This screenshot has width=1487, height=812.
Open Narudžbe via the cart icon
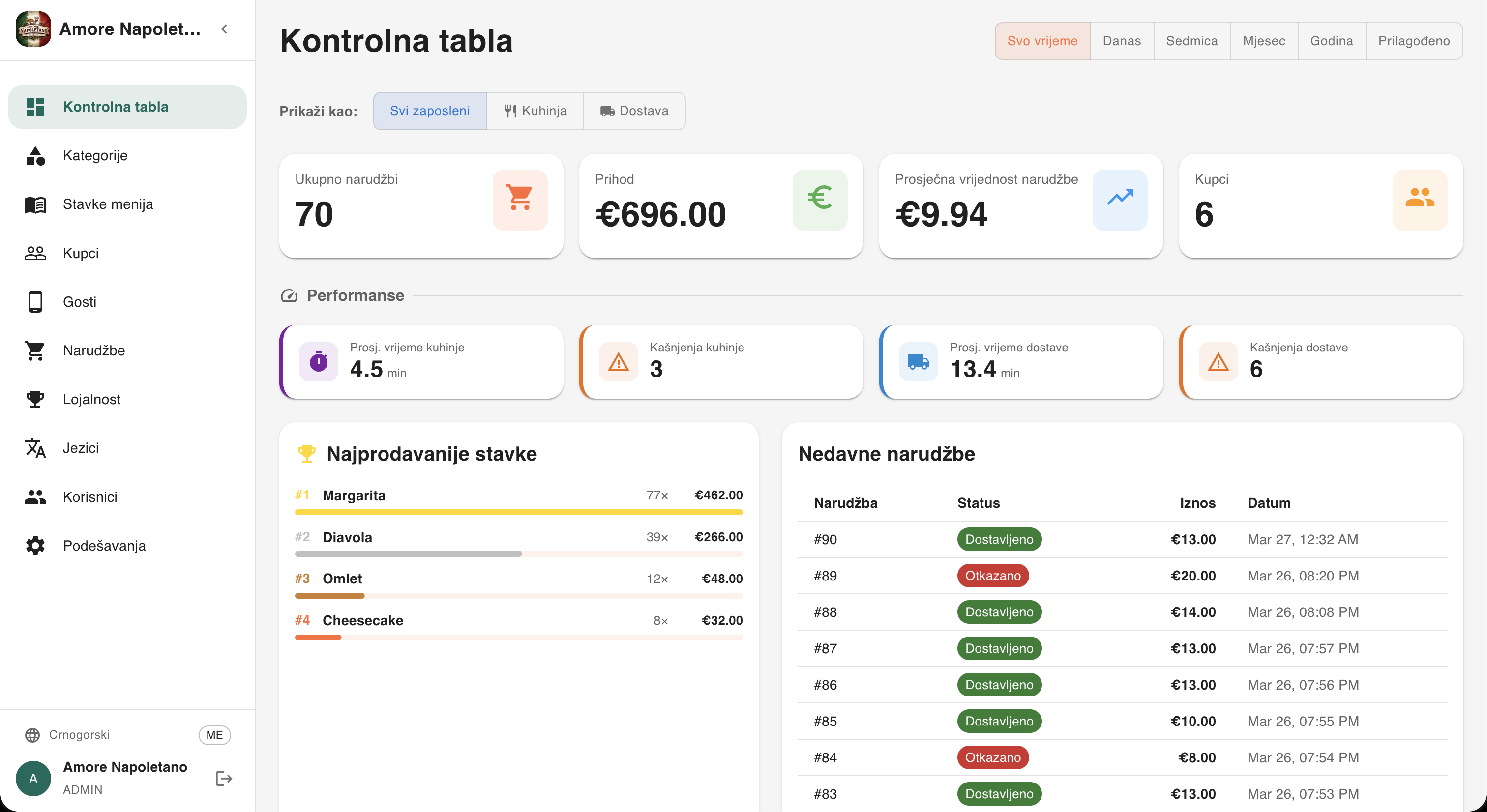pyautogui.click(x=35, y=350)
